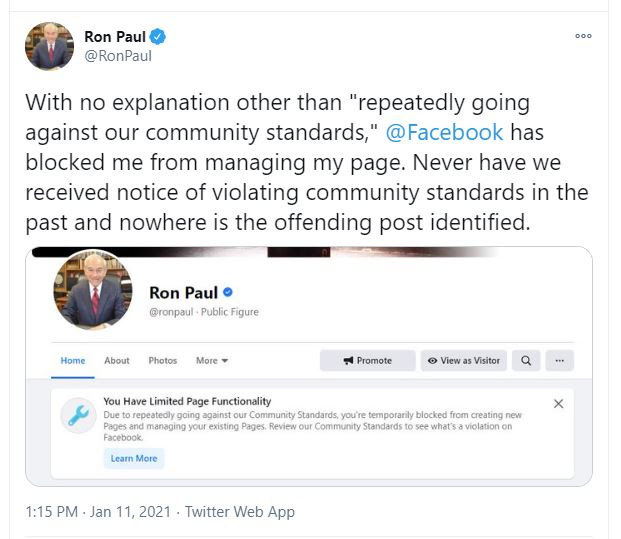Click the Facebook verified badge beside Ron Paul
621x539 pixels.
pyautogui.click(x=228, y=292)
